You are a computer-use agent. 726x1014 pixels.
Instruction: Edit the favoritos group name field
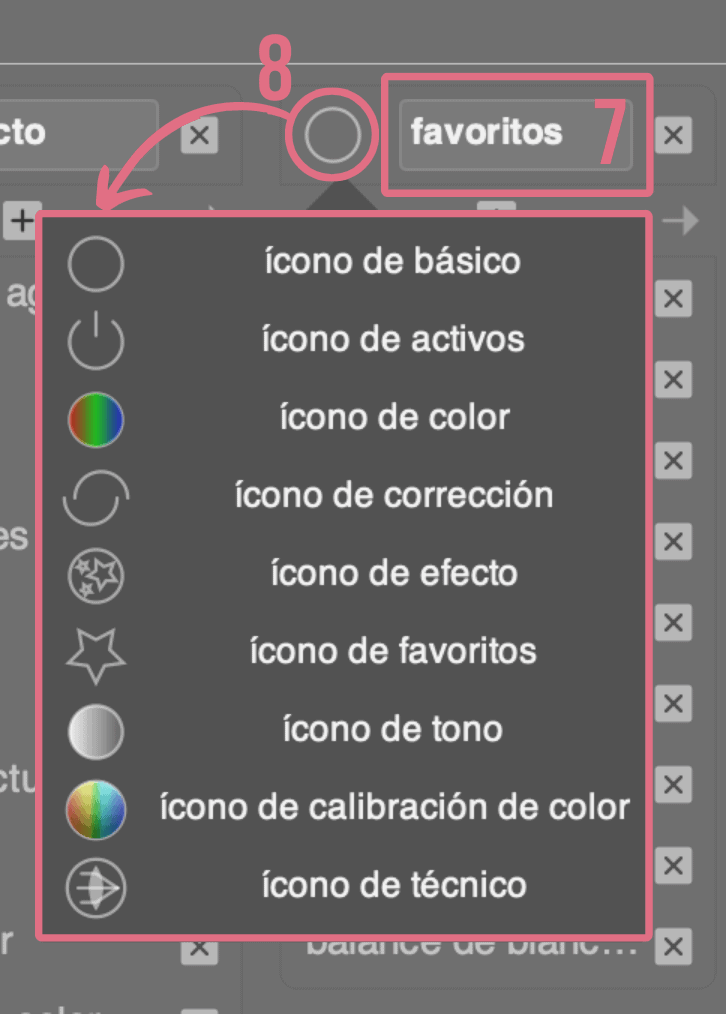point(515,135)
